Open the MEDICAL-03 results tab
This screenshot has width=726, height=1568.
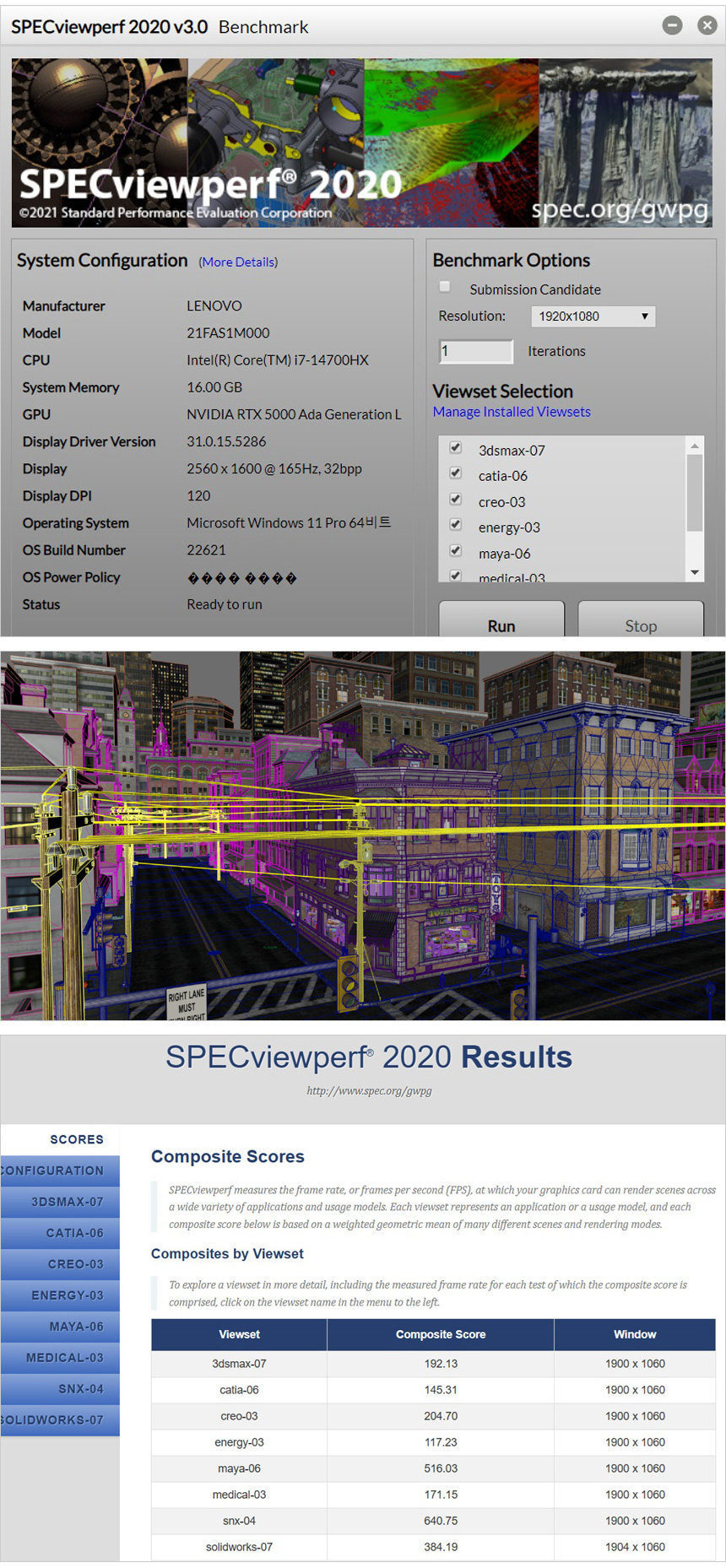click(x=61, y=1358)
